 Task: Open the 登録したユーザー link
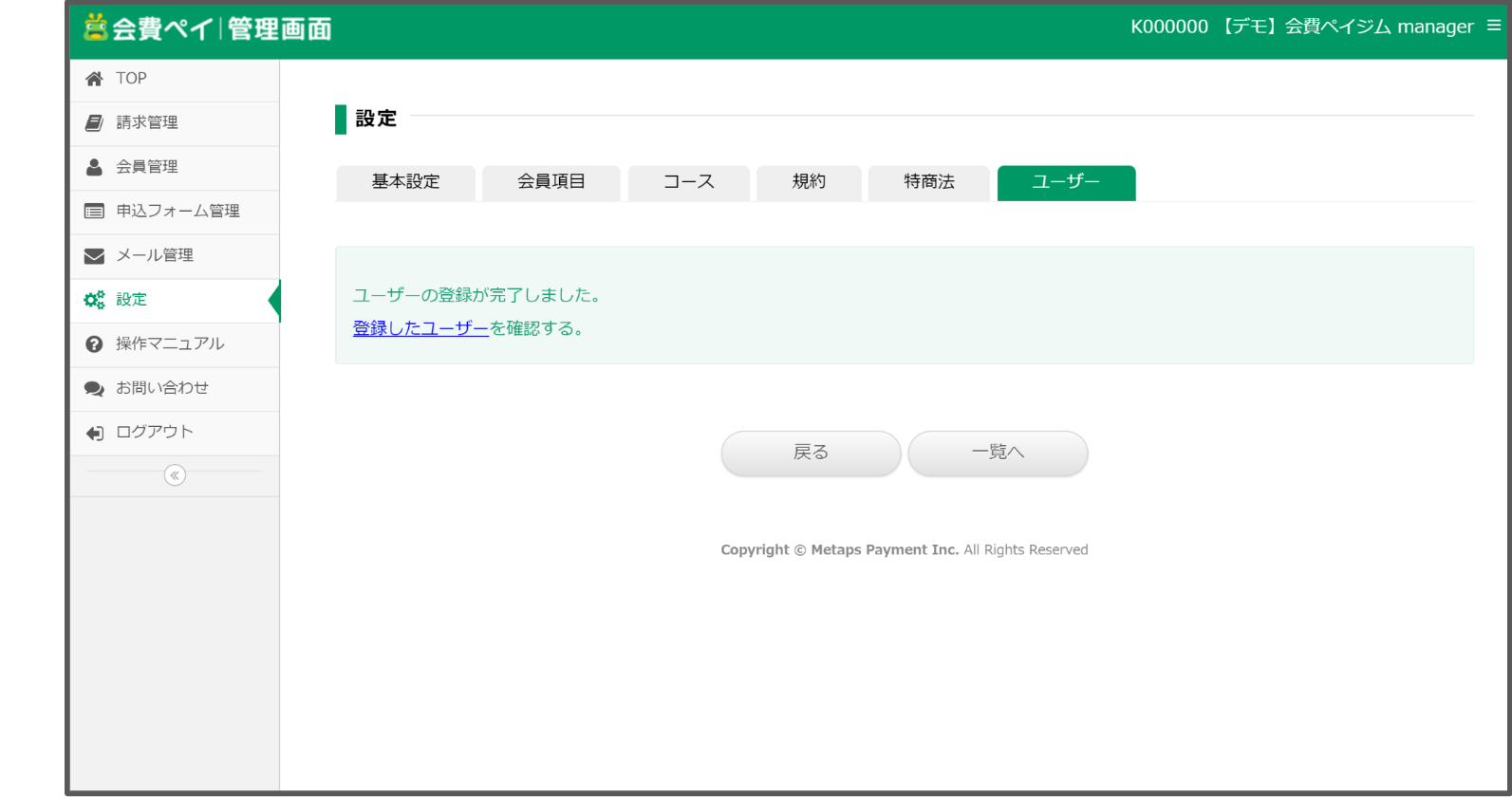coord(420,328)
